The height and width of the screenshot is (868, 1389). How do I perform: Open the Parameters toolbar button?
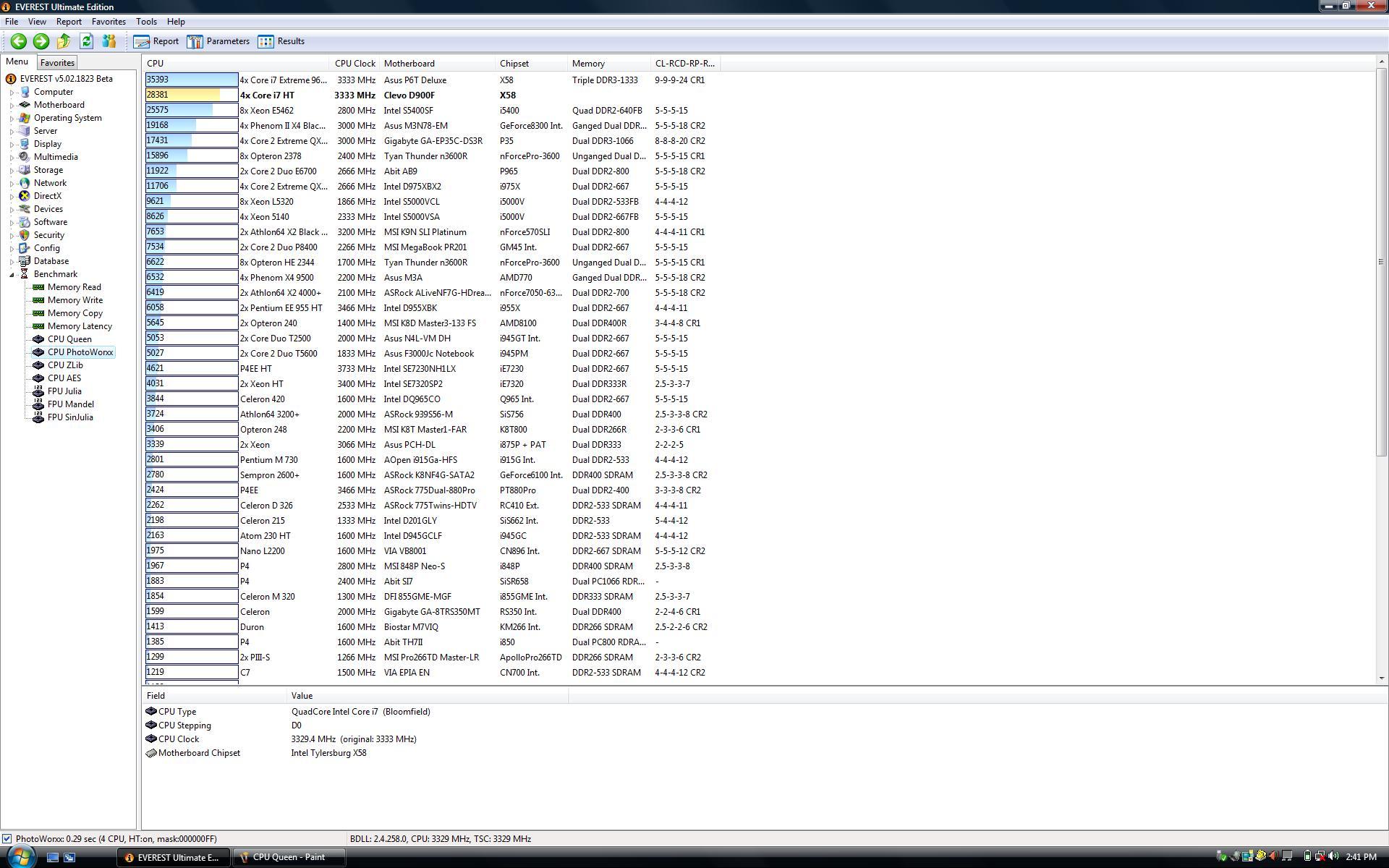[218, 41]
